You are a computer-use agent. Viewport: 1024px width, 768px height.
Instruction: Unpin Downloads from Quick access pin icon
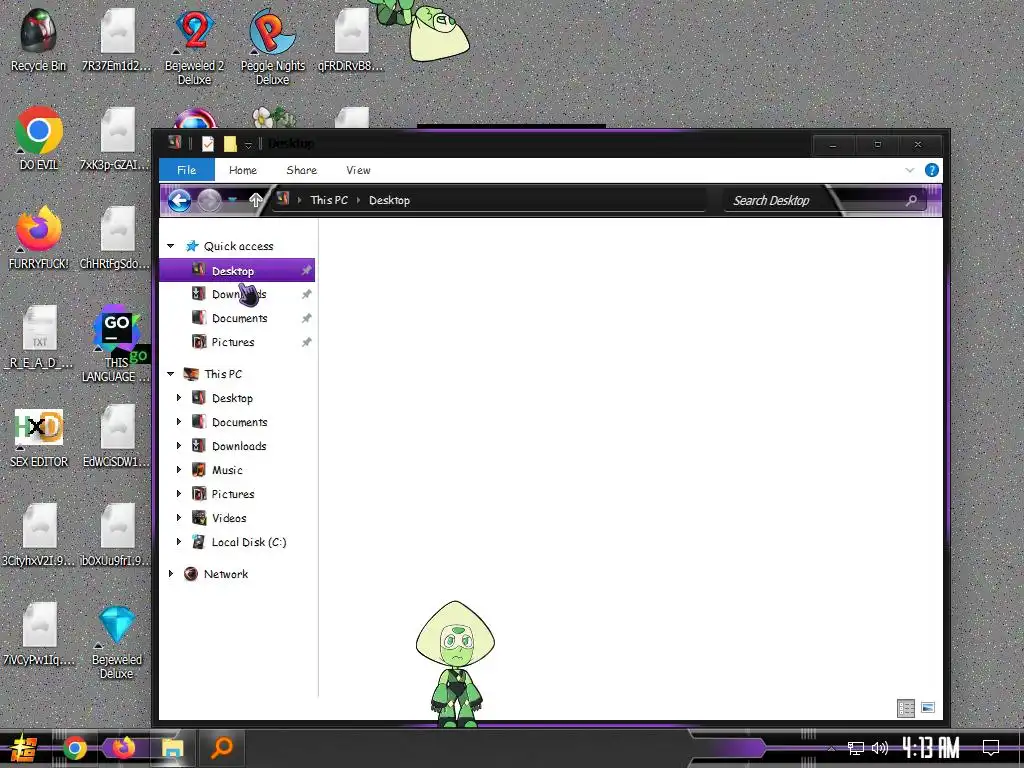coord(306,295)
